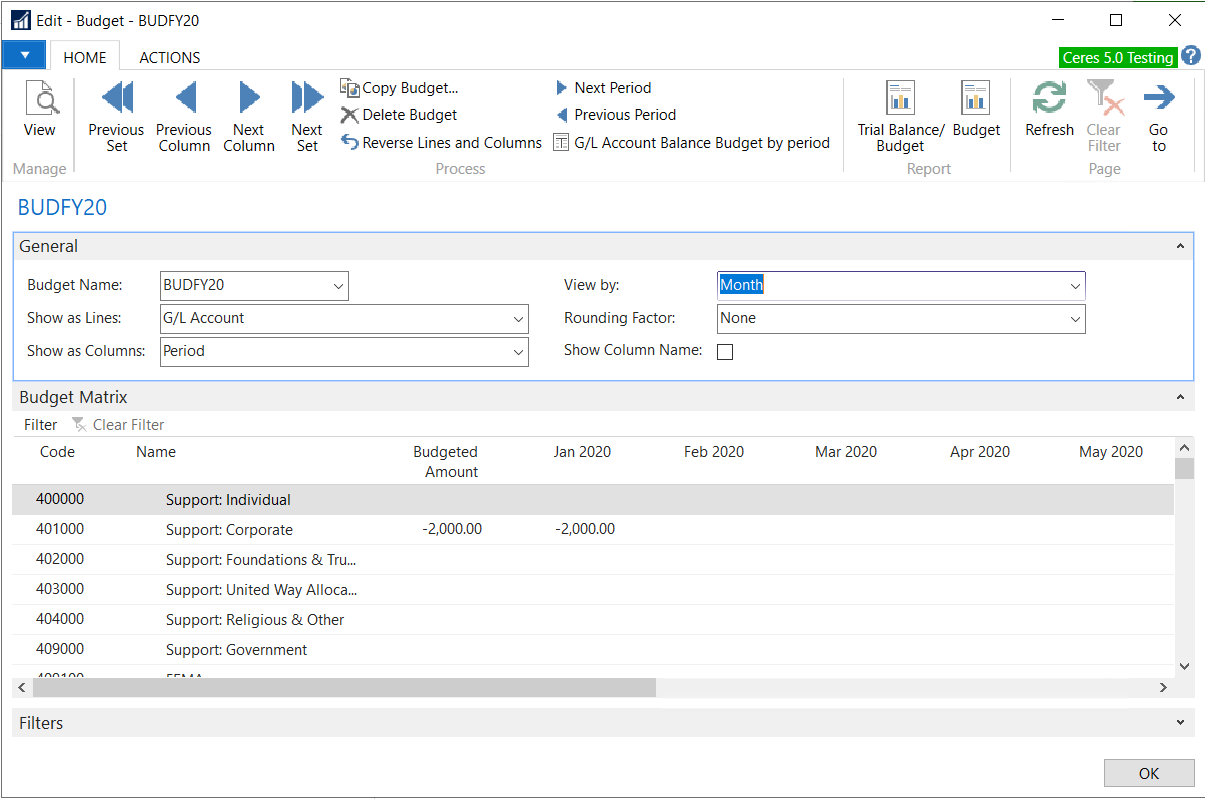The height and width of the screenshot is (799, 1205).
Task: Expand the Filters section
Action: pyautogui.click(x=1180, y=723)
